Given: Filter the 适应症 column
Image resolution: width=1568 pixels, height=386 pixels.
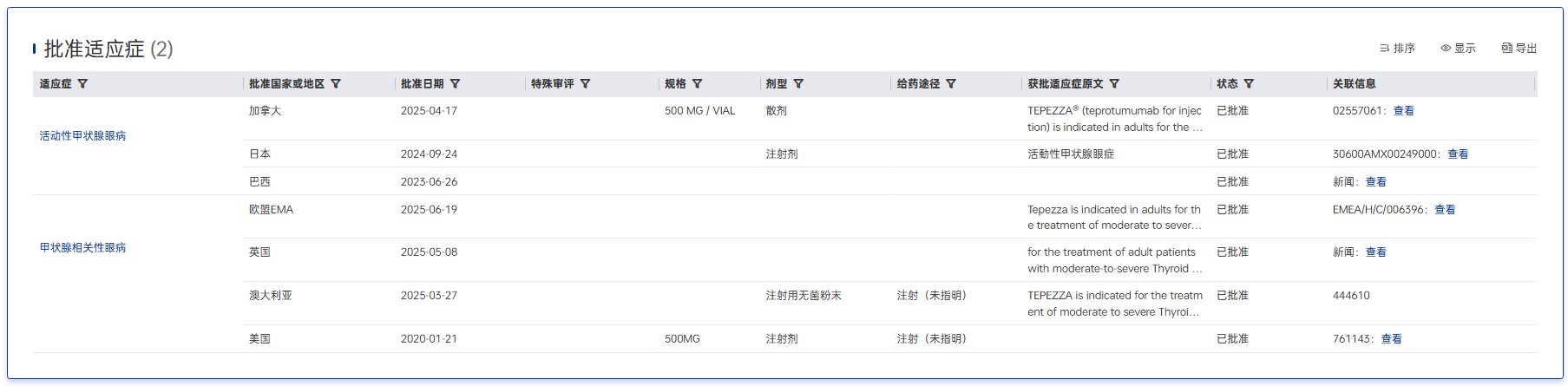Looking at the screenshot, I should coord(82,84).
